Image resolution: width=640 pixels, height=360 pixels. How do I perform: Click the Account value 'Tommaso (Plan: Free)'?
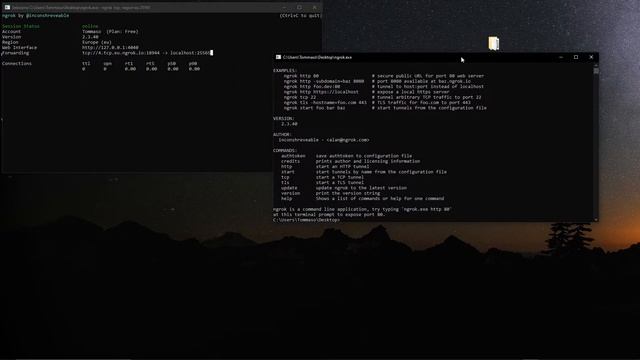[x=110, y=31]
